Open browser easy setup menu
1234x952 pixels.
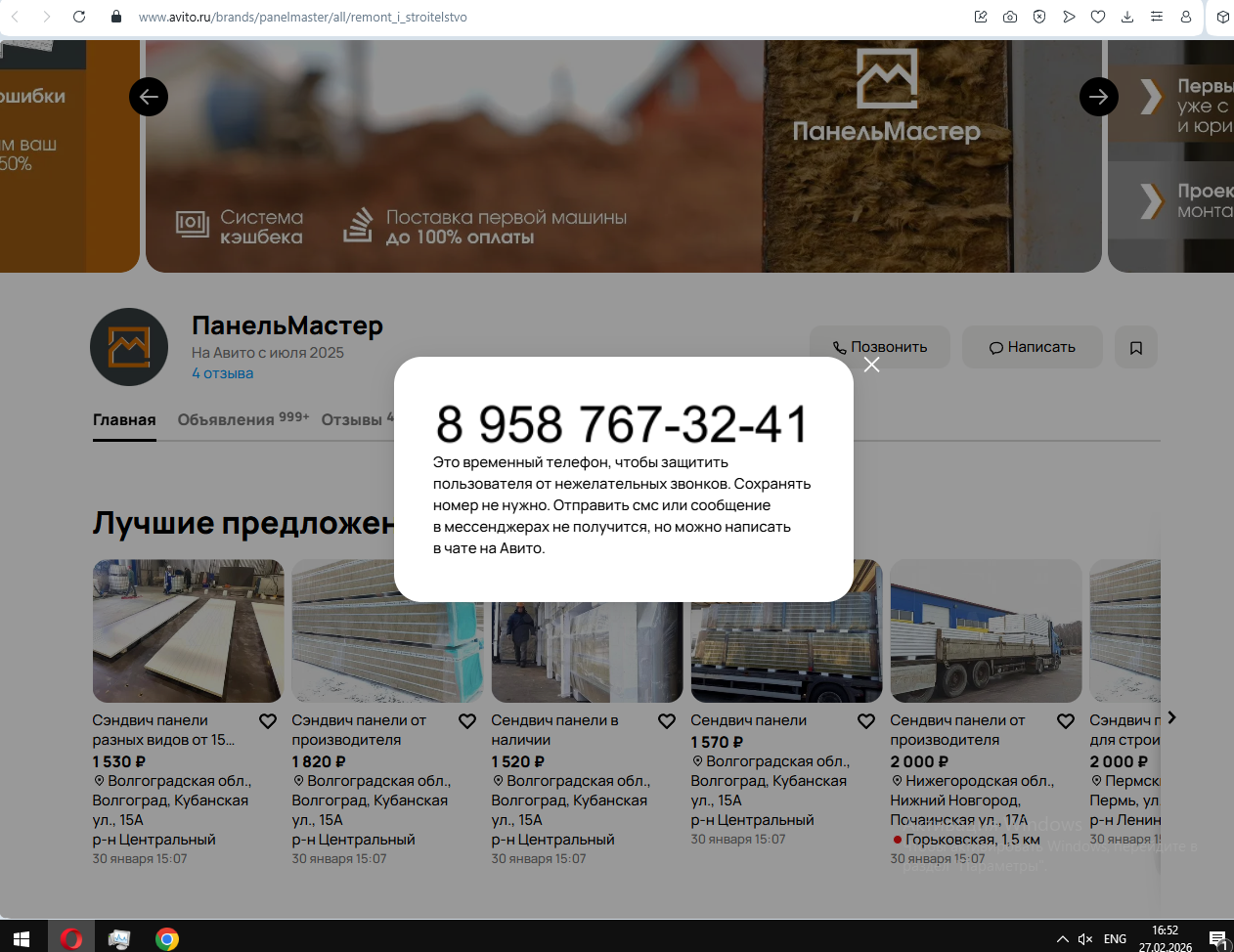click(1157, 17)
